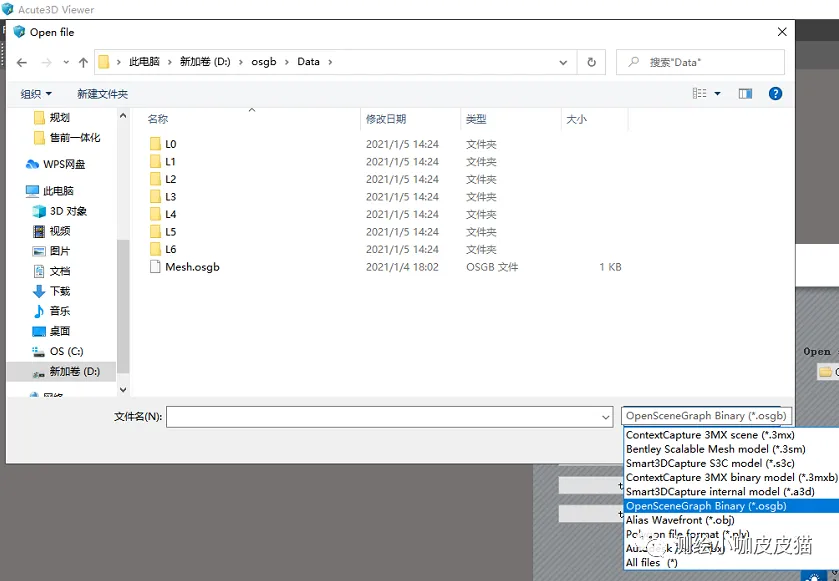Go up one folder level
839x581 pixels.
click(83, 63)
